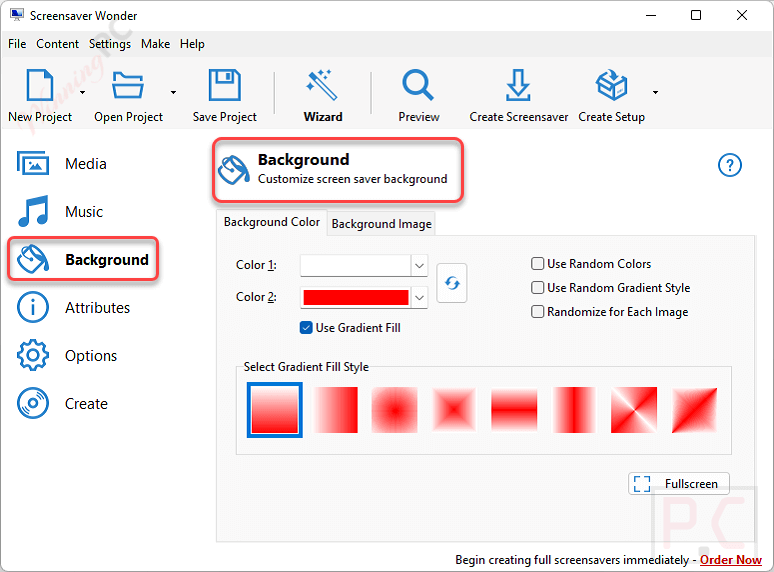774x572 pixels.
Task: Open the Options gear section
Action: tap(67, 355)
